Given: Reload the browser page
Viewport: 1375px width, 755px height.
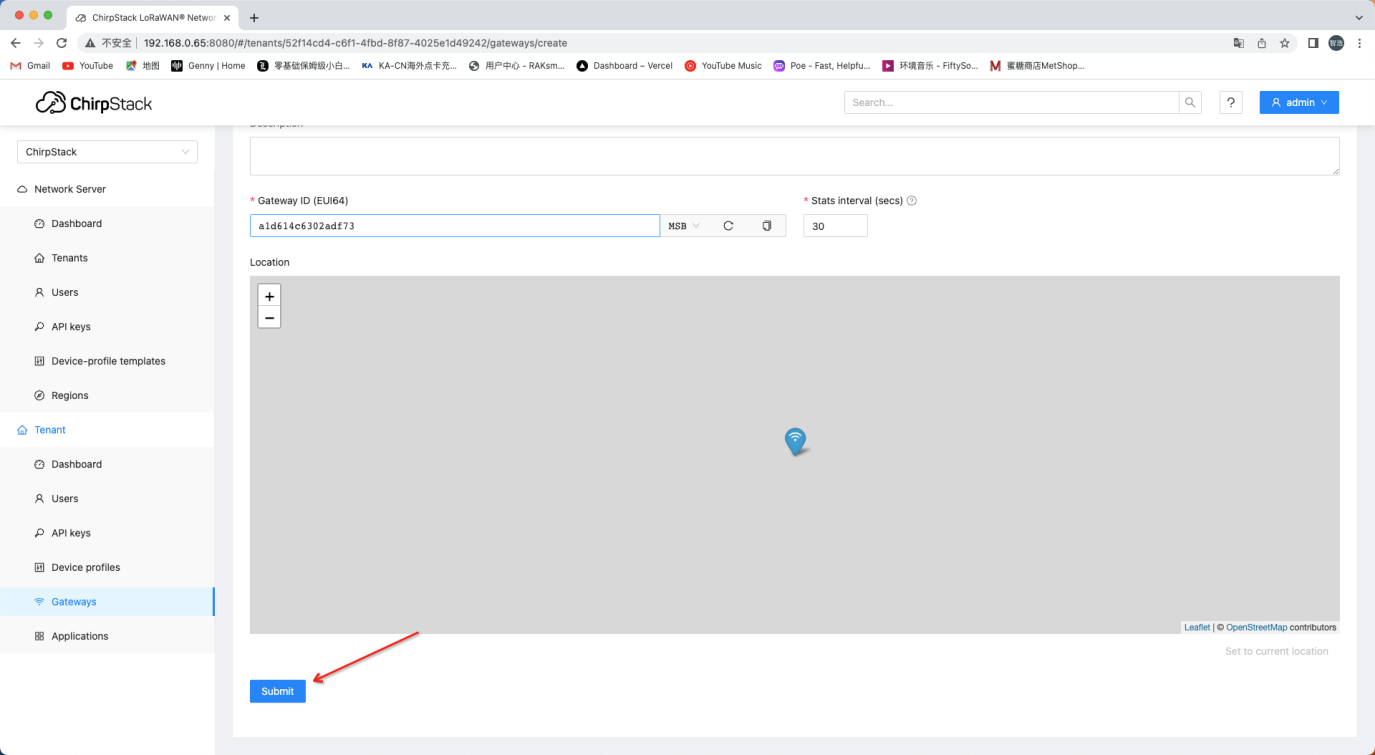Looking at the screenshot, I should pos(61,43).
